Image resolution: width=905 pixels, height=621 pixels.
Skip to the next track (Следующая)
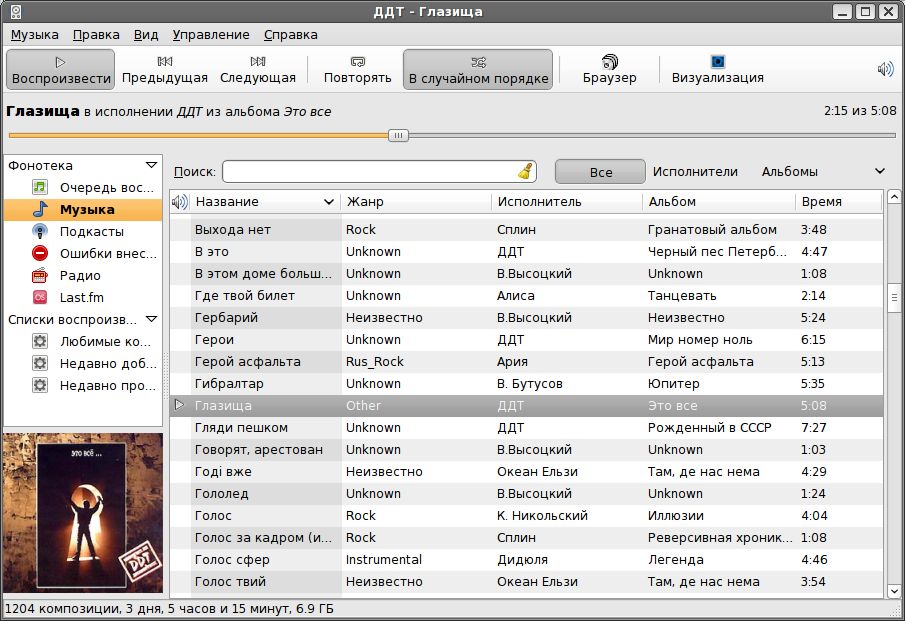click(x=257, y=69)
